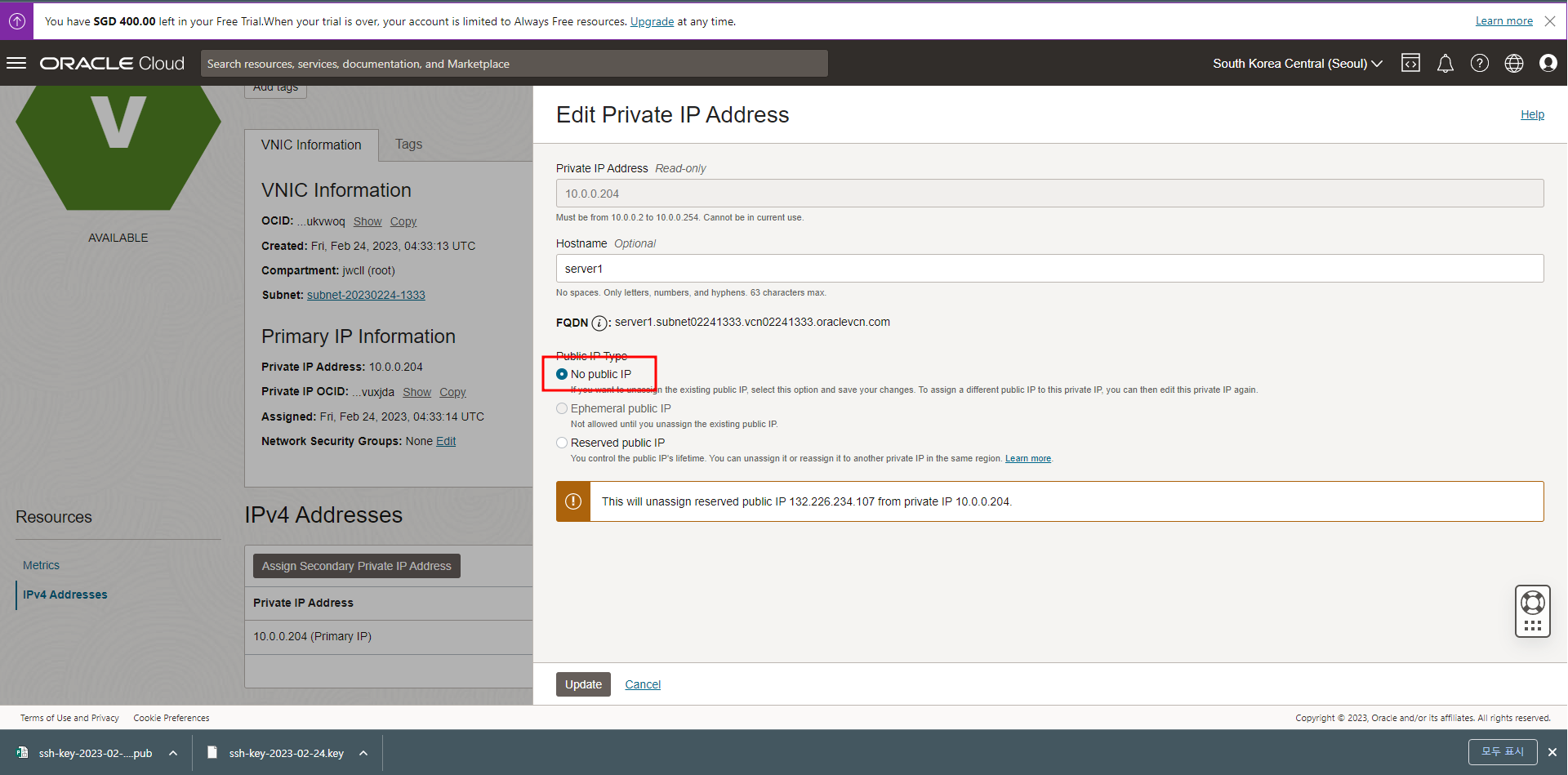Open Metrics in Resources list
This screenshot has width=1568, height=775.
click(x=41, y=565)
